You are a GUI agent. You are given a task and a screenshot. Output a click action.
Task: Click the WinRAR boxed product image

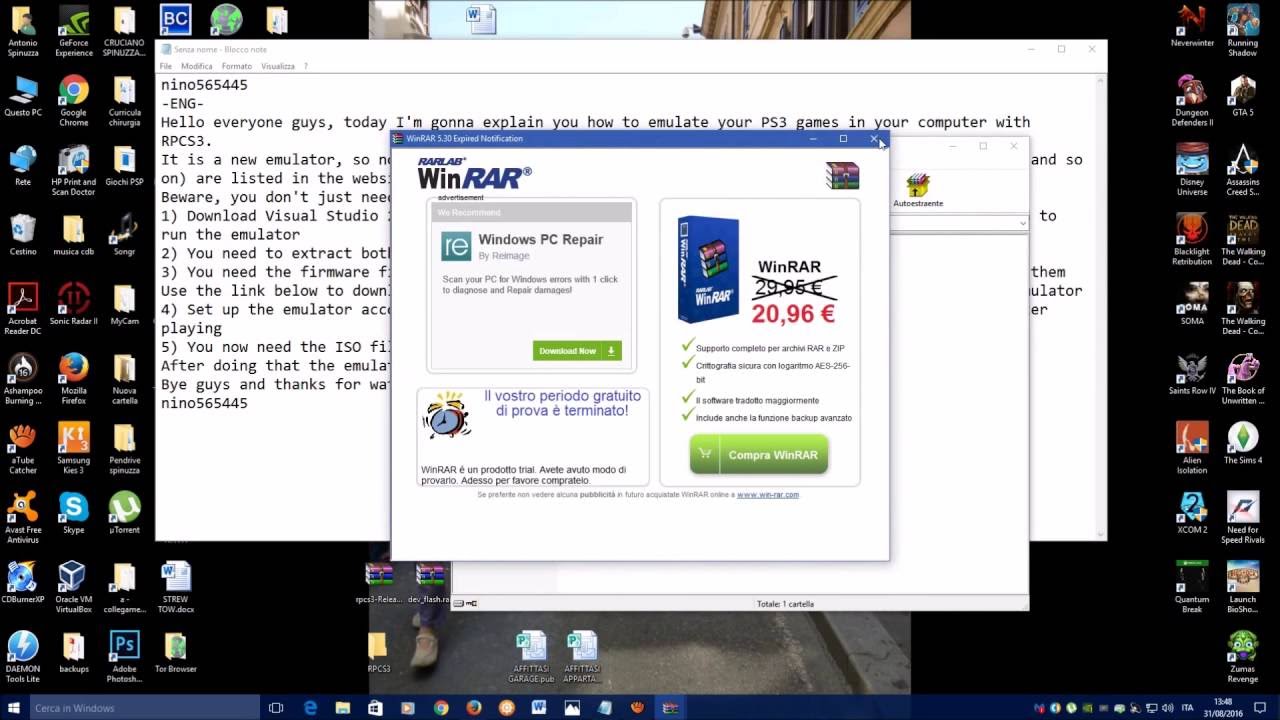tap(708, 269)
